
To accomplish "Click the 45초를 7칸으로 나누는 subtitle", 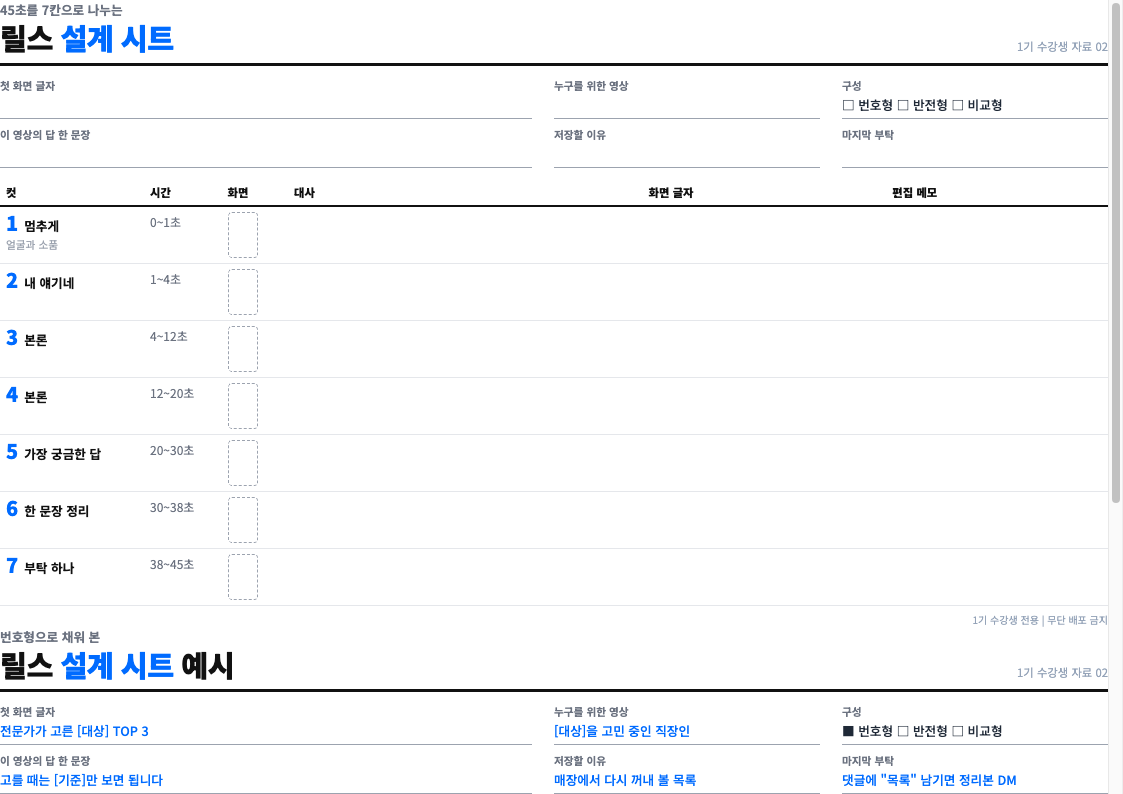I will [x=61, y=10].
